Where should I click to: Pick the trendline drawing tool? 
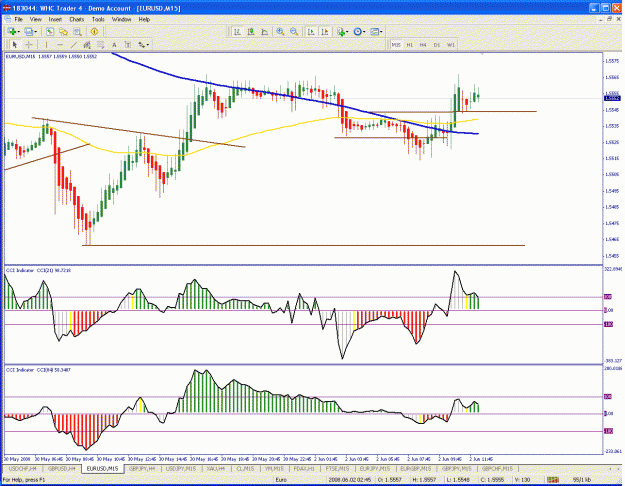point(73,45)
